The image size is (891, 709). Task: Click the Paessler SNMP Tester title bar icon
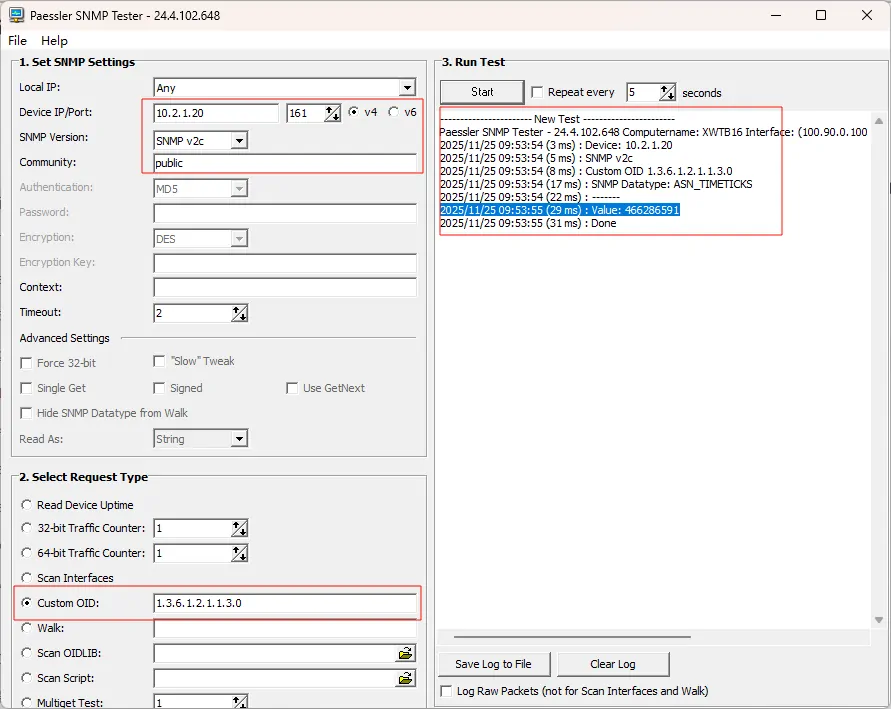tap(16, 15)
